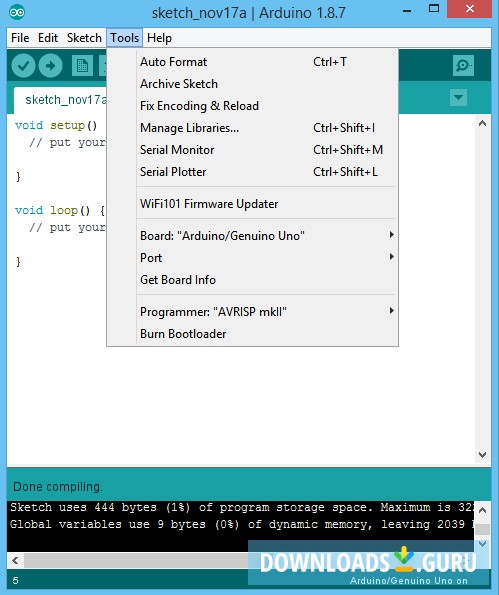Select the Port menu entry

pyautogui.click(x=252, y=258)
